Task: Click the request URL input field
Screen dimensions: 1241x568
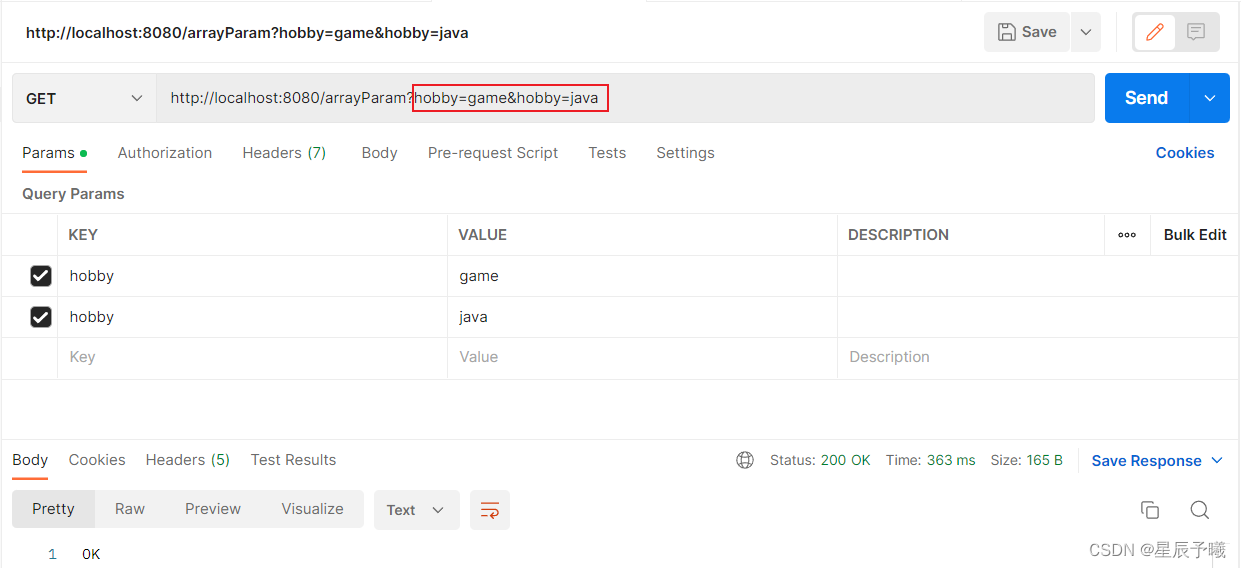Action: pos(625,98)
